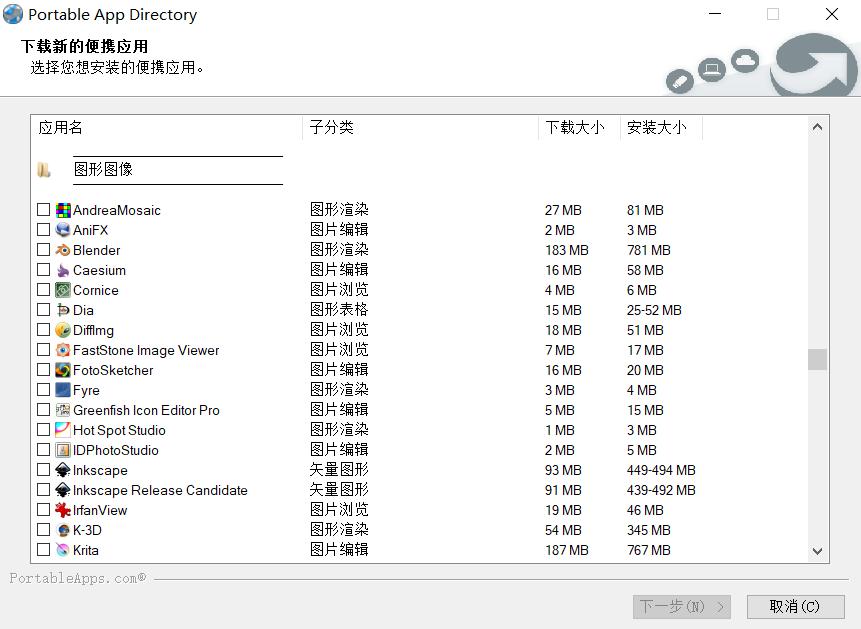Select the K-3D checkbox
Image resolution: width=861 pixels, height=629 pixels.
click(43, 530)
